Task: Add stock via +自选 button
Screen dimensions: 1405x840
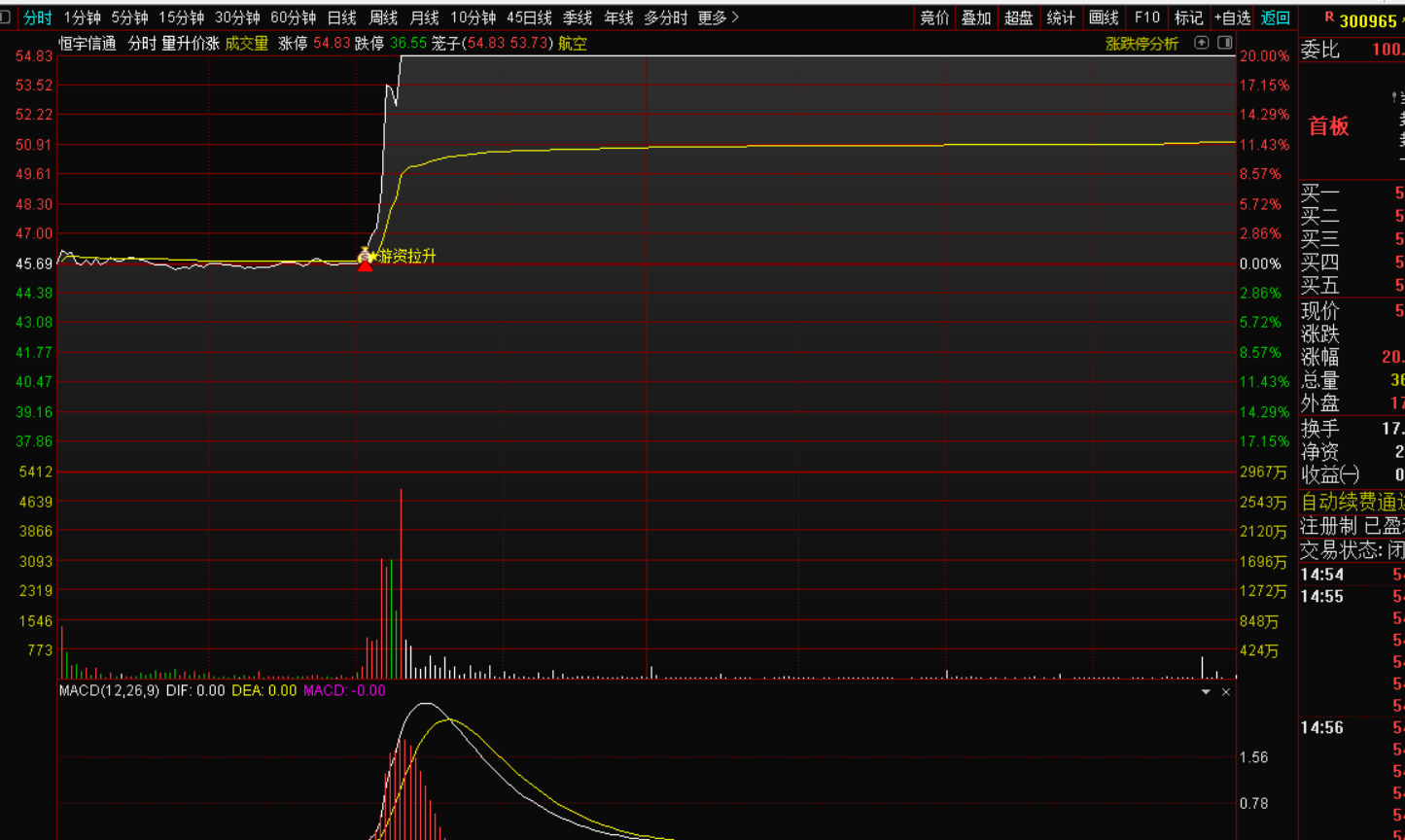Action: [x=1232, y=17]
